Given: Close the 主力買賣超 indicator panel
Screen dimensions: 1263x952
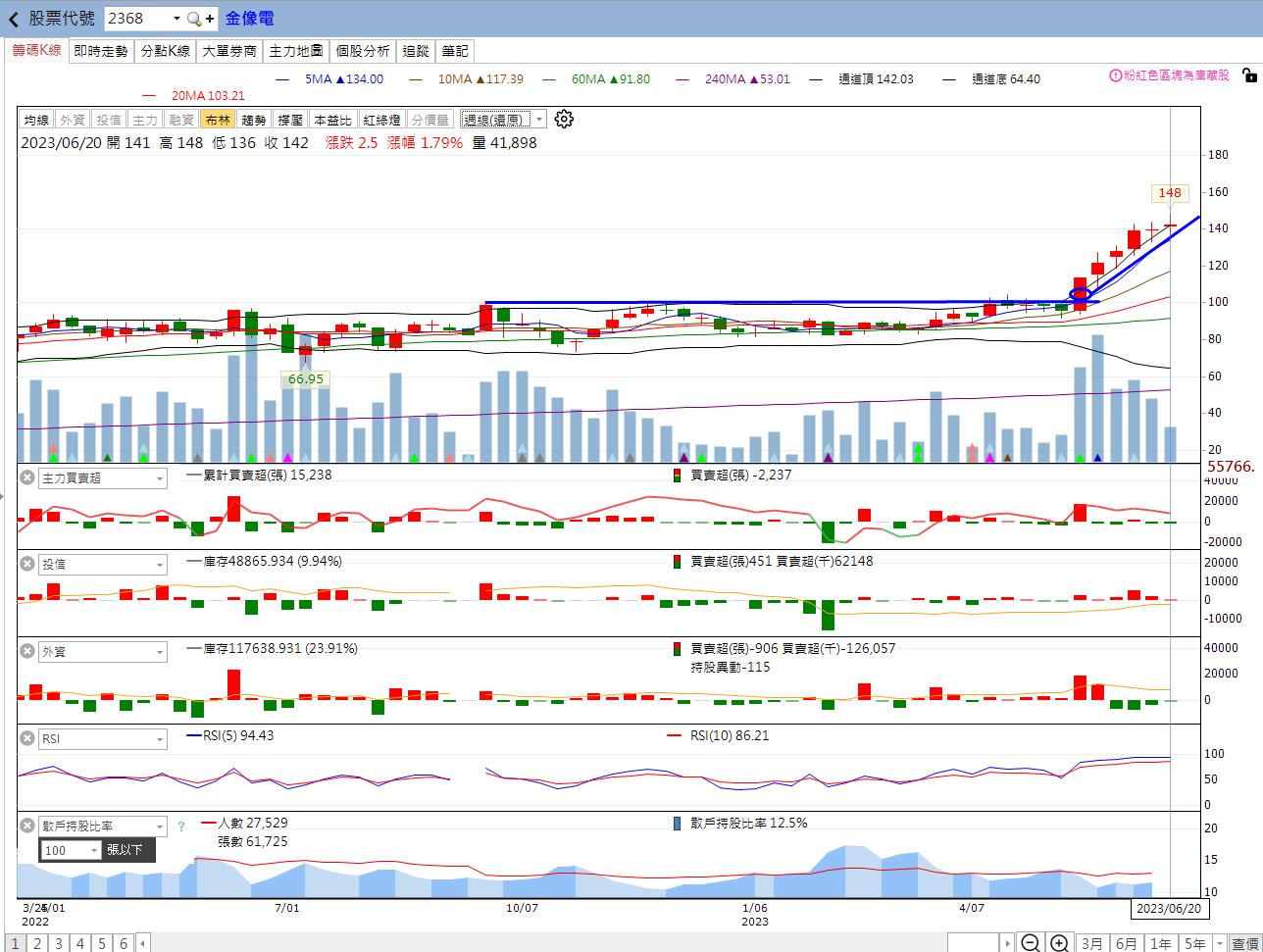Looking at the screenshot, I should pyautogui.click(x=27, y=477).
